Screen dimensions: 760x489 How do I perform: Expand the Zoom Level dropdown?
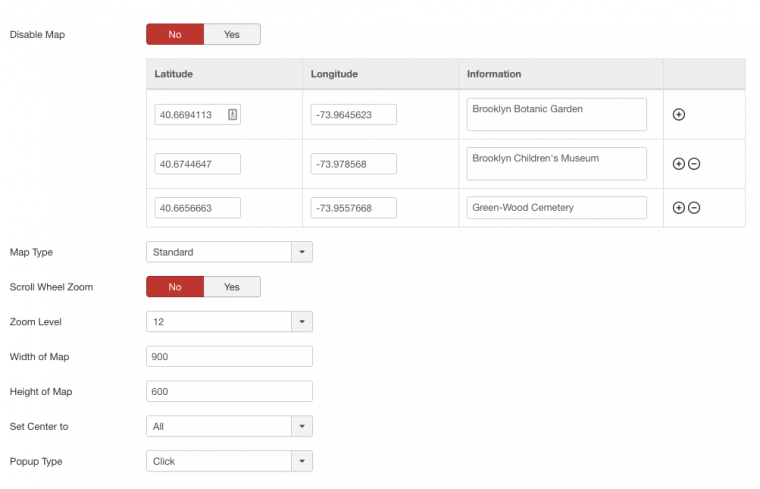coord(229,322)
